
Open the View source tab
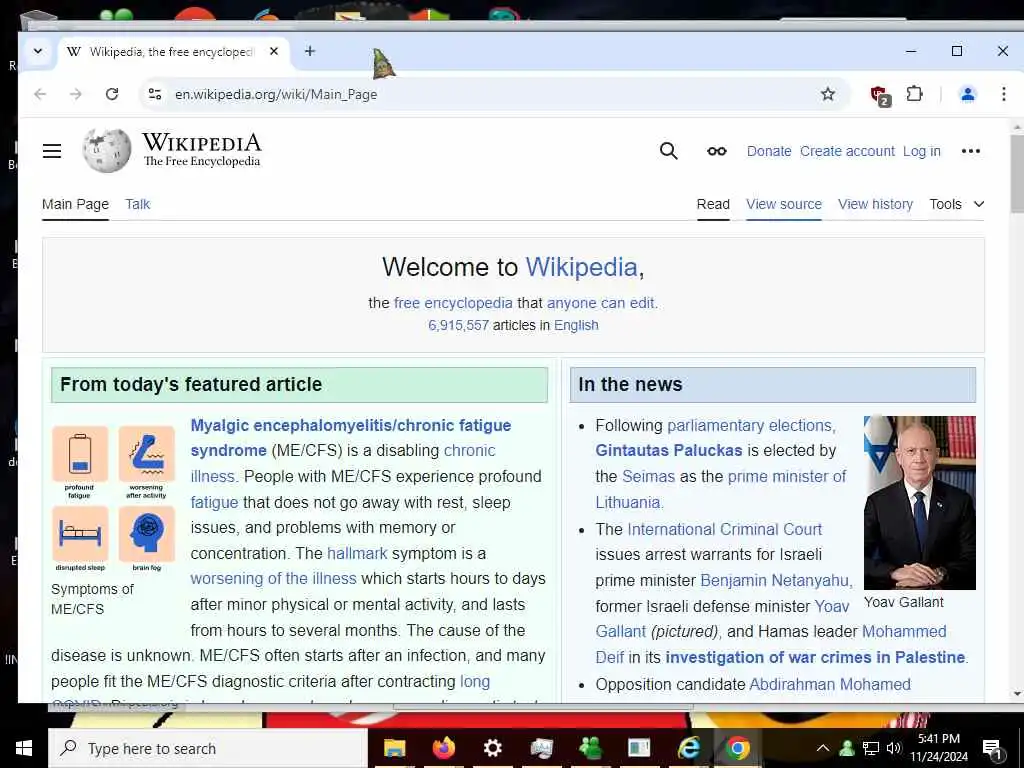point(784,204)
